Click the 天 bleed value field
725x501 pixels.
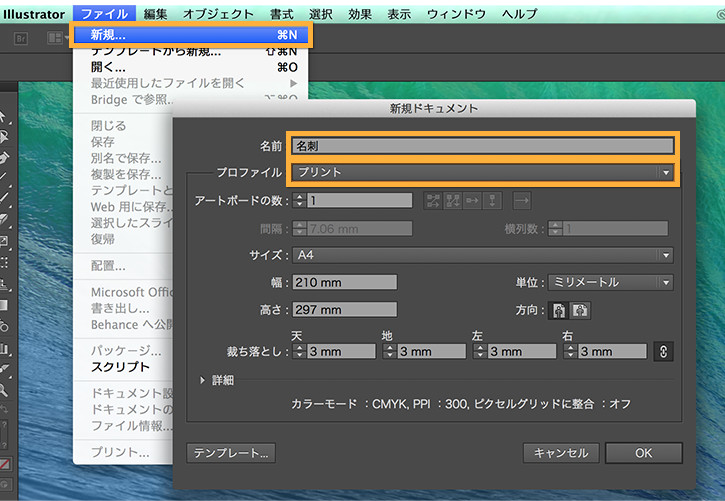[341, 352]
